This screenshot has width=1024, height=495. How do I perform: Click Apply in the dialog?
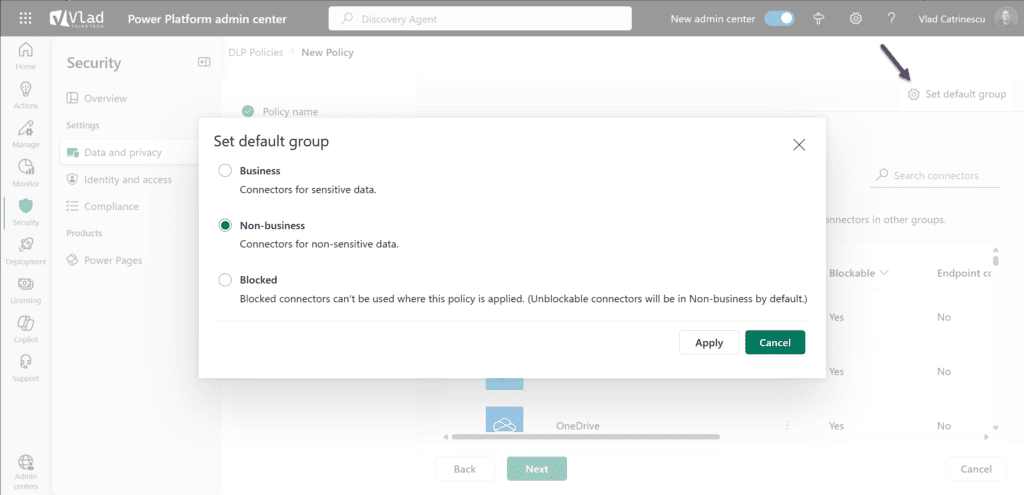[x=709, y=342]
